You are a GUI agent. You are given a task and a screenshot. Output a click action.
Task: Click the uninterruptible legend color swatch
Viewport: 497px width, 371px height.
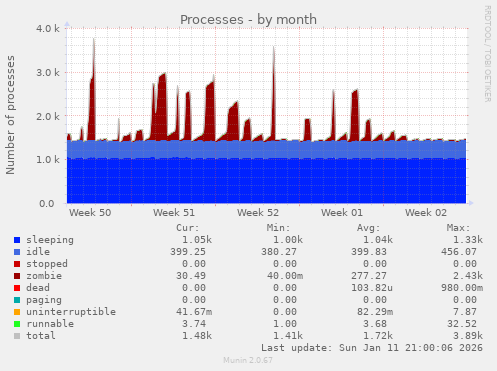click(x=17, y=312)
